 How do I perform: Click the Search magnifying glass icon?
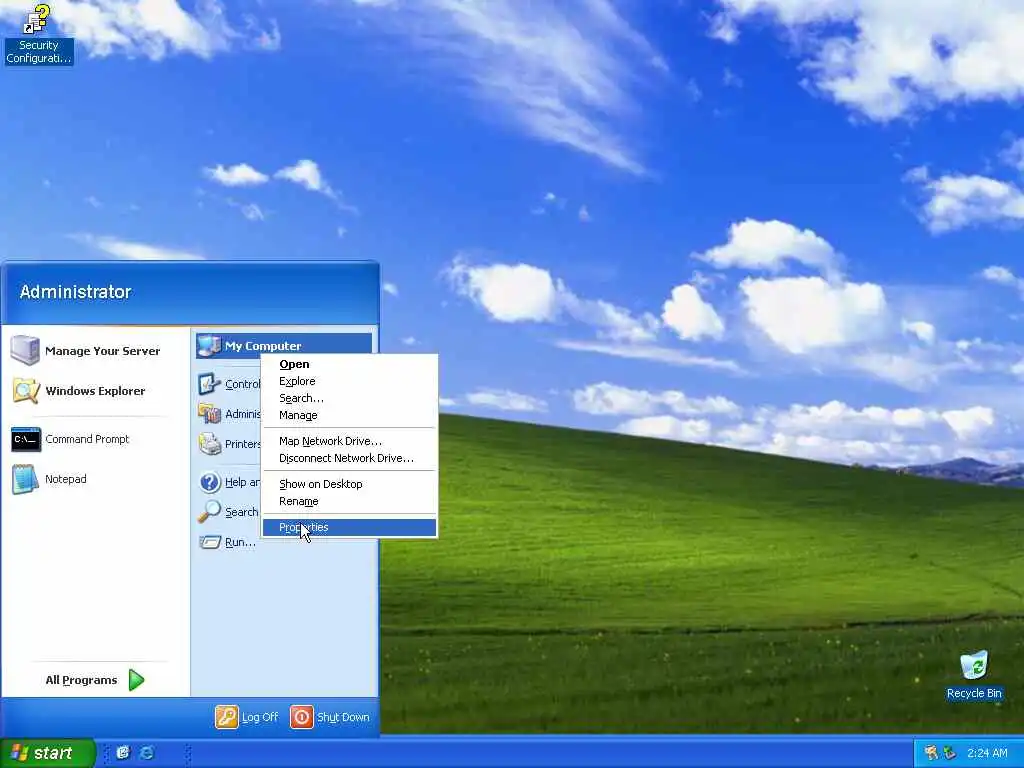(209, 512)
